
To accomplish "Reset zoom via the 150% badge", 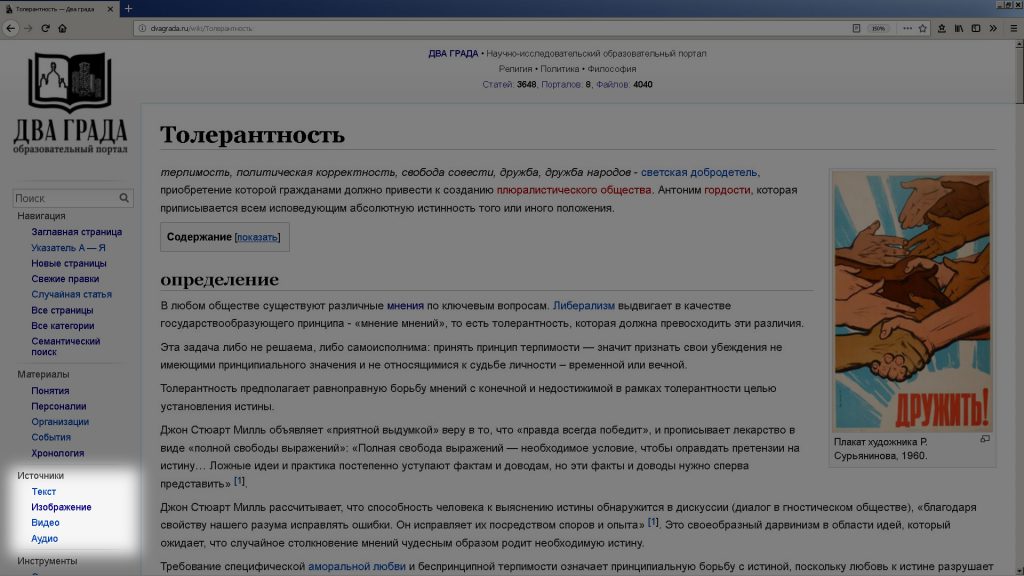I will [878, 28].
